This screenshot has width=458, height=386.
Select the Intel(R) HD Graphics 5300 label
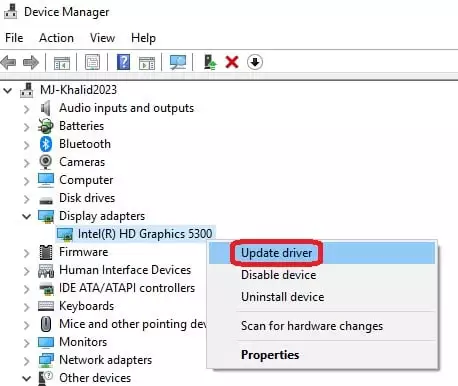(x=145, y=234)
